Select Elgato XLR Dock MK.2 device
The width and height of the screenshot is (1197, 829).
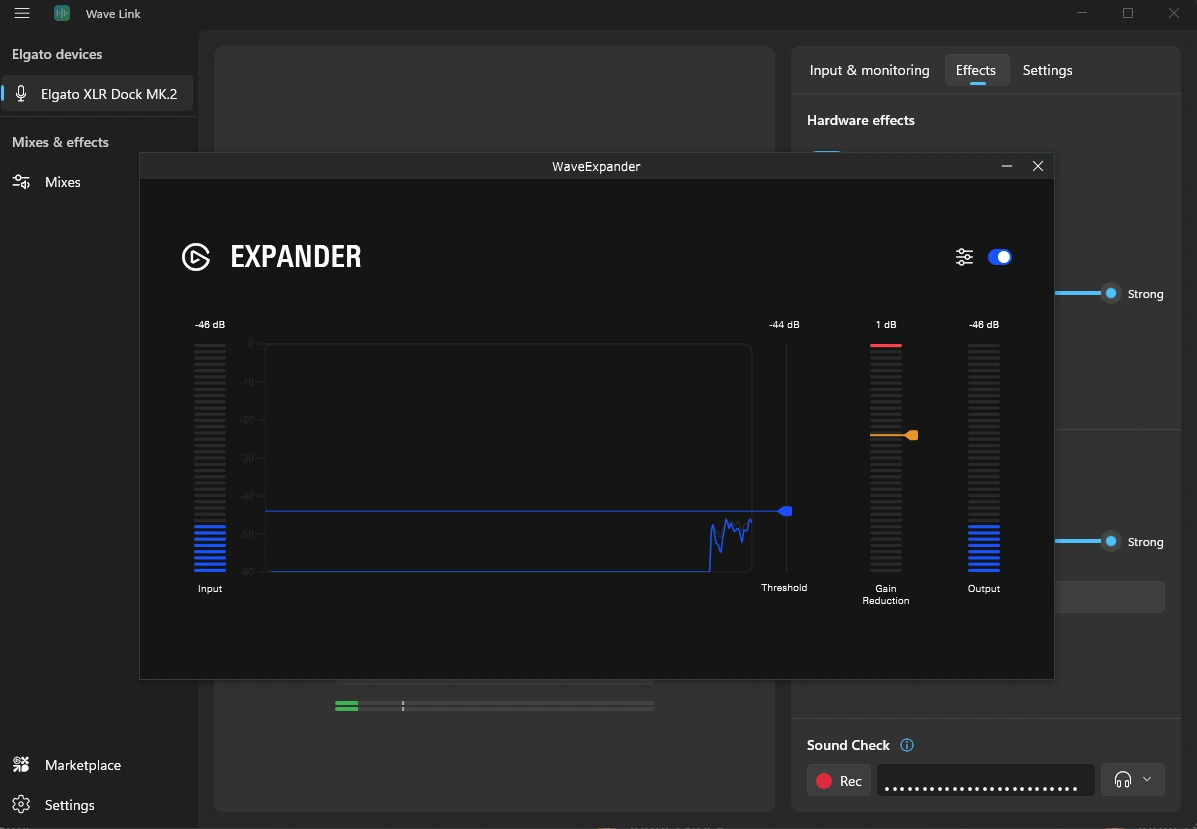(108, 94)
